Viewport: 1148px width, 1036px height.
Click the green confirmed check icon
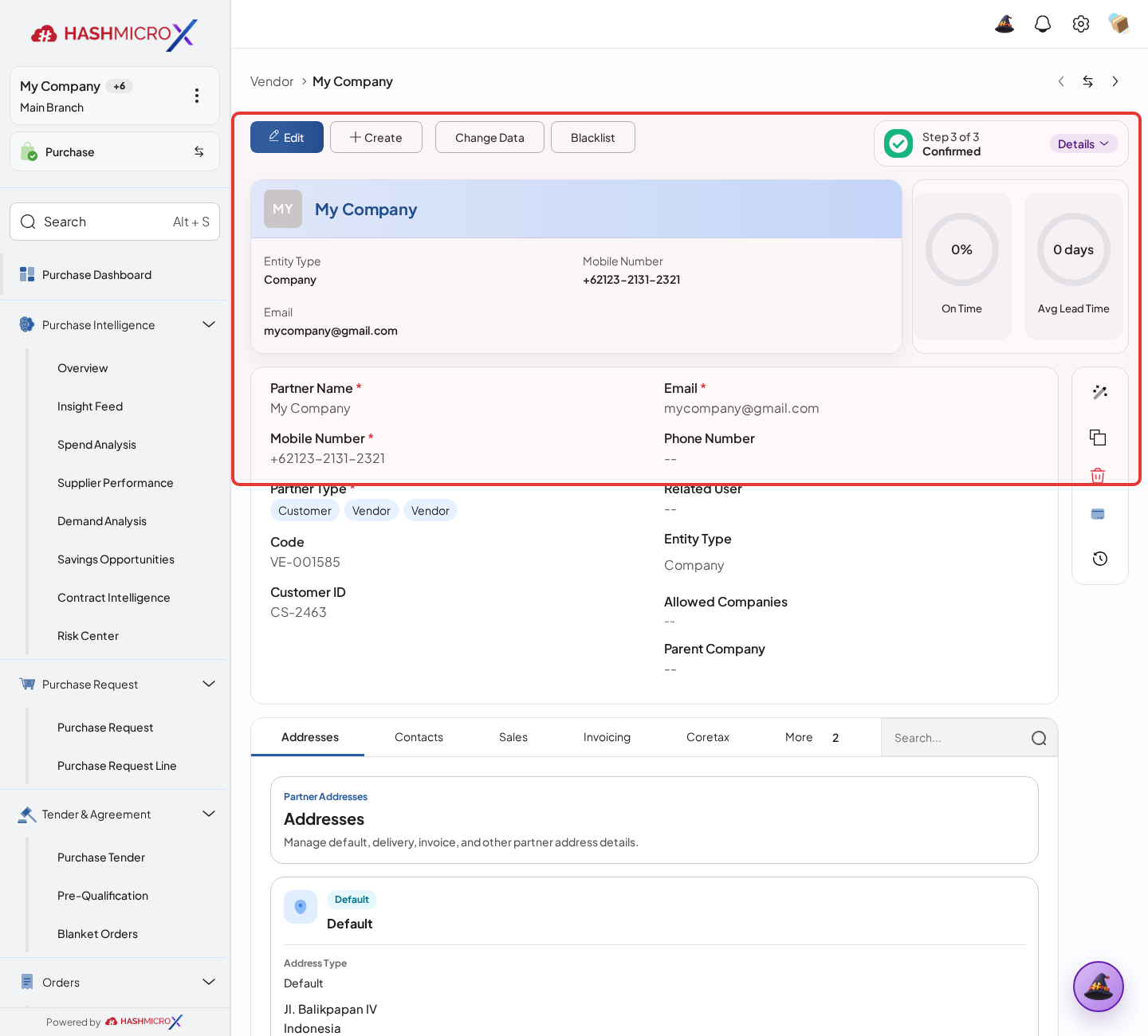tap(898, 143)
